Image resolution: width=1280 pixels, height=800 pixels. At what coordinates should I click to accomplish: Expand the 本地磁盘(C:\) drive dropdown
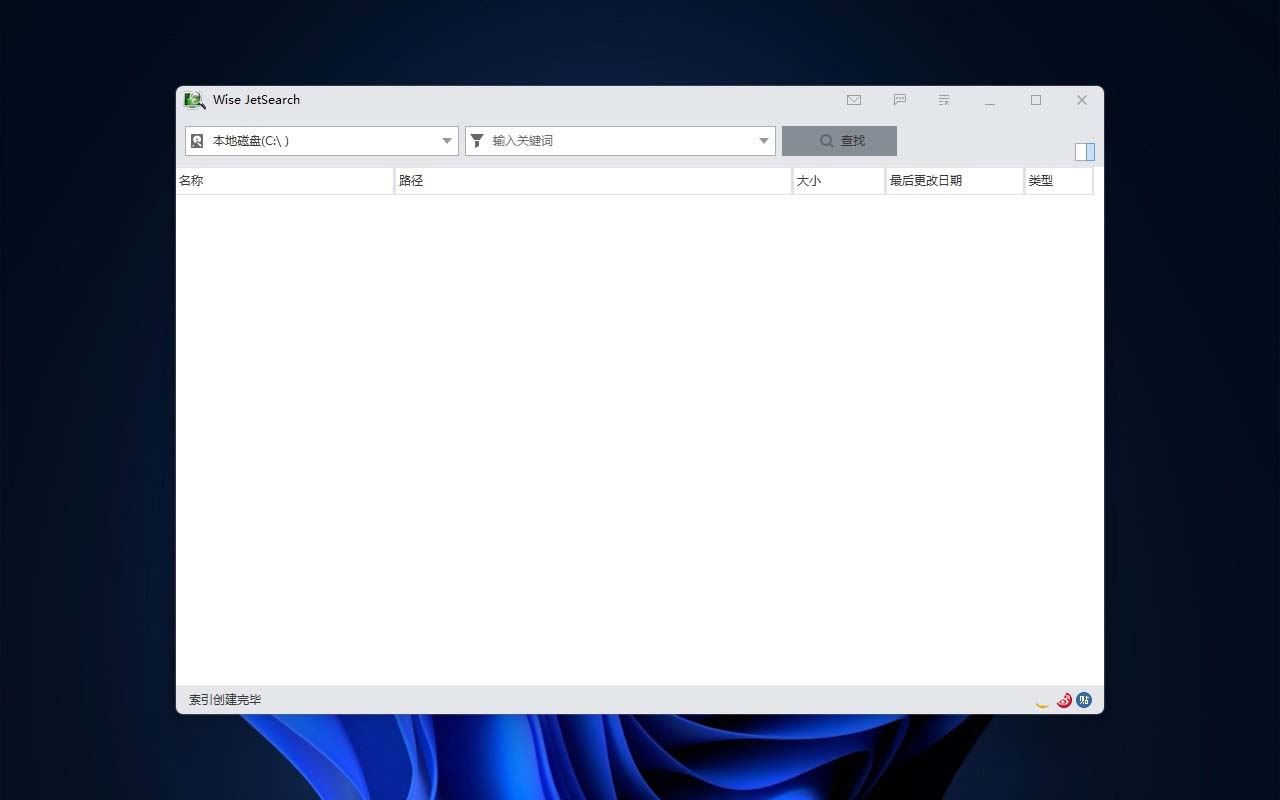[447, 141]
